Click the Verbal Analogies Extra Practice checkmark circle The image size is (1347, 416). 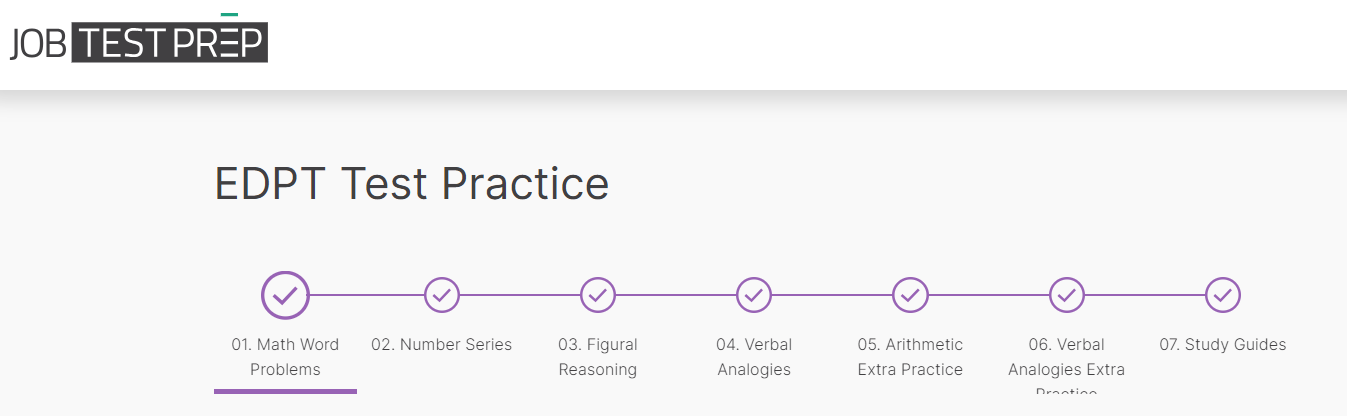click(1067, 295)
